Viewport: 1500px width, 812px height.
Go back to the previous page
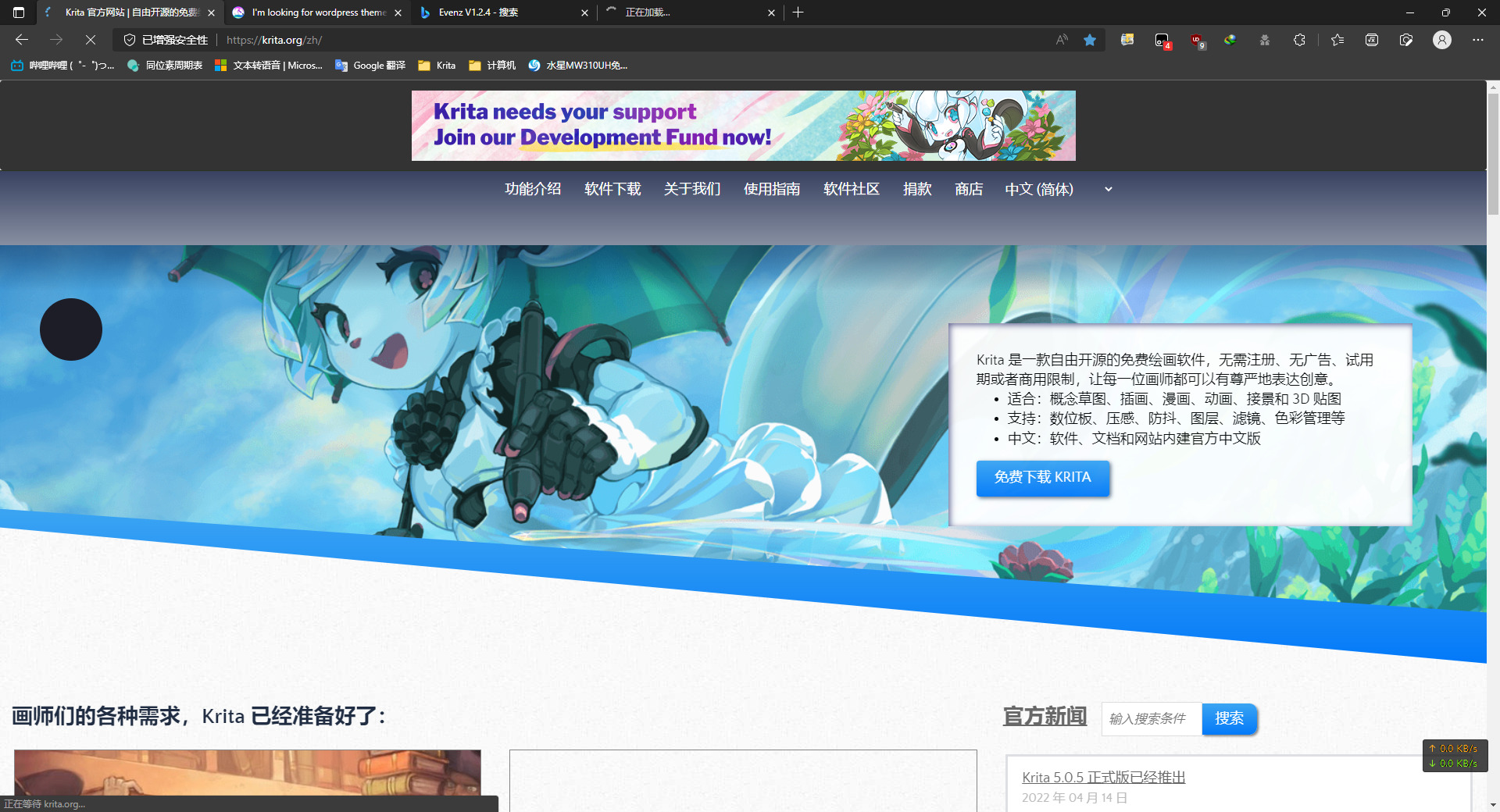(22, 40)
